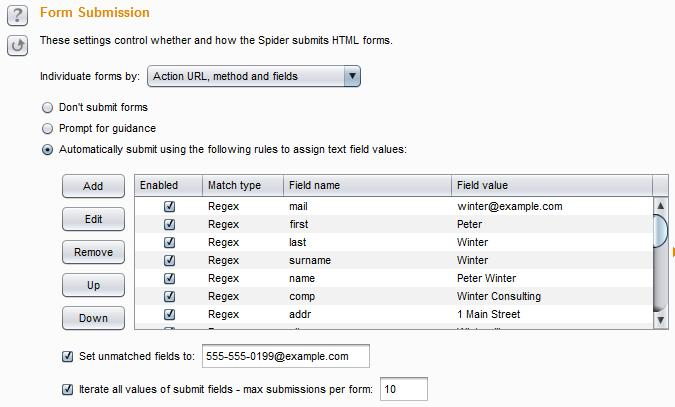Select the "Don't submit forms" radio button

coord(46,107)
